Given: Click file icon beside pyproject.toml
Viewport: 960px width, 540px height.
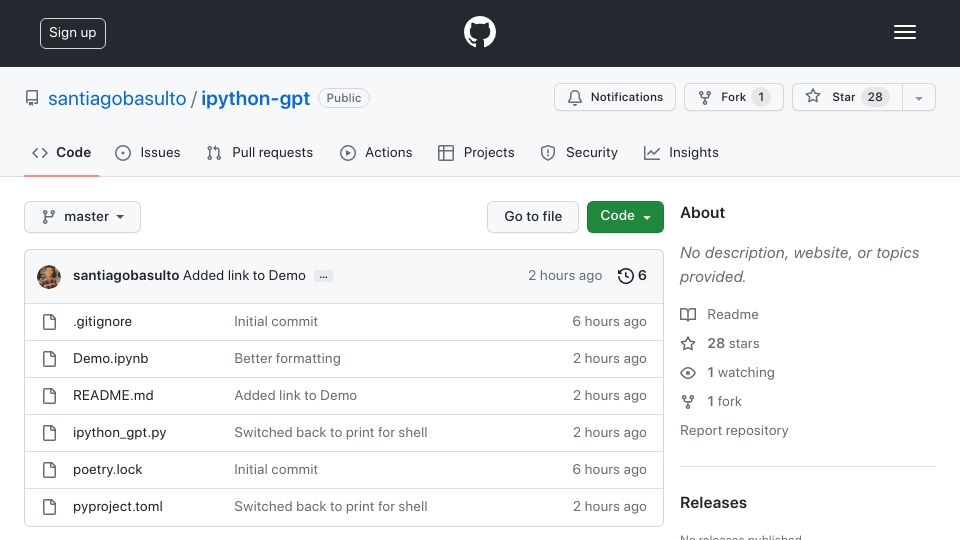Looking at the screenshot, I should pos(50,507).
